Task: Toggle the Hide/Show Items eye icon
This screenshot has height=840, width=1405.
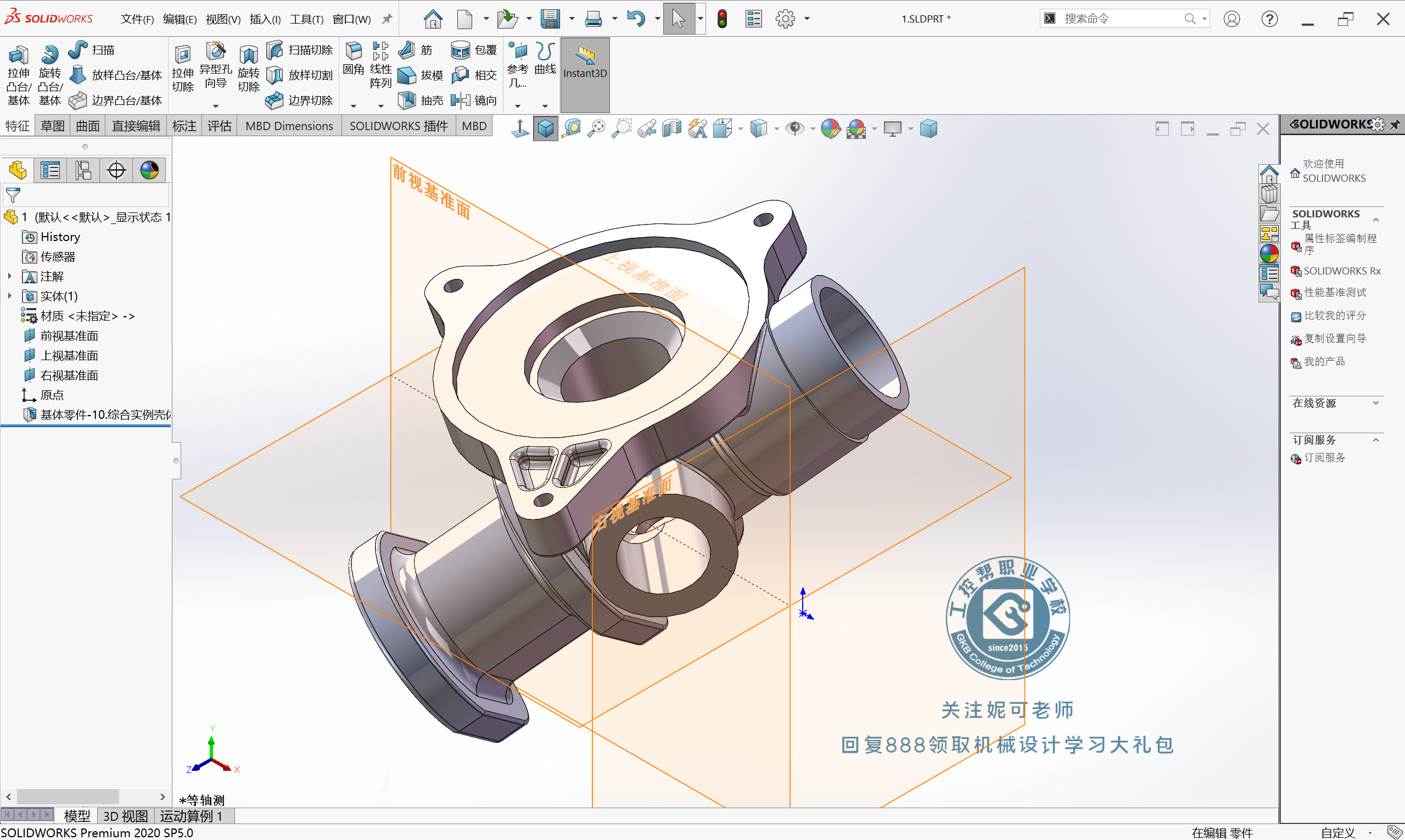Action: [795, 128]
